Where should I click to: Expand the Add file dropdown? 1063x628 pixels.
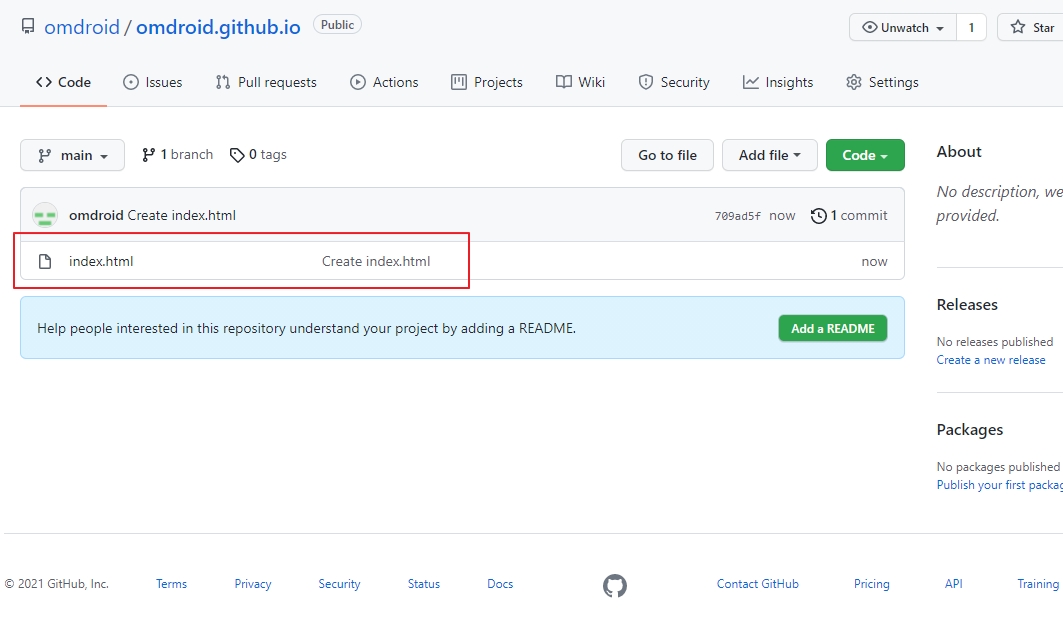pos(769,155)
